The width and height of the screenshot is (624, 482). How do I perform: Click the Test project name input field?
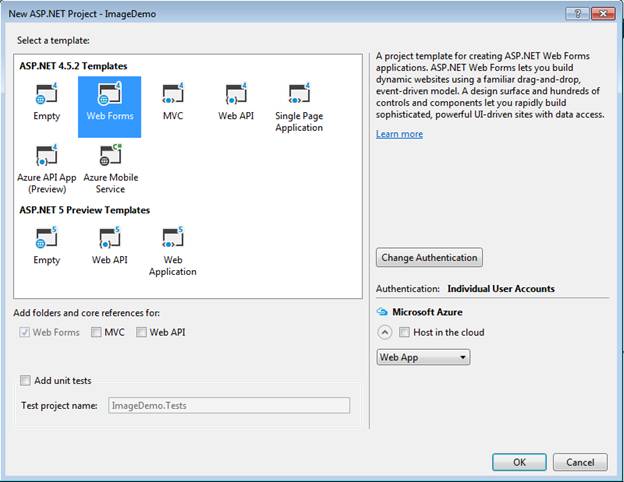tap(229, 406)
